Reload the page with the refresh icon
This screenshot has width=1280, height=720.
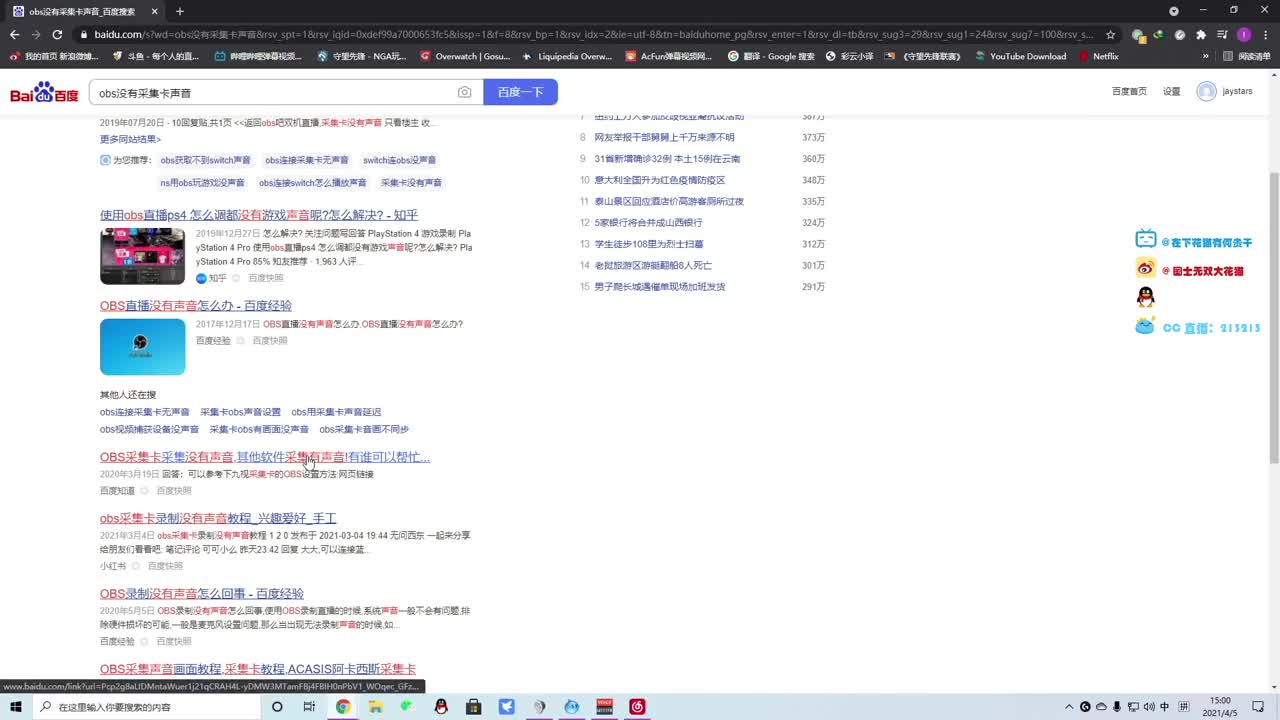click(x=57, y=34)
